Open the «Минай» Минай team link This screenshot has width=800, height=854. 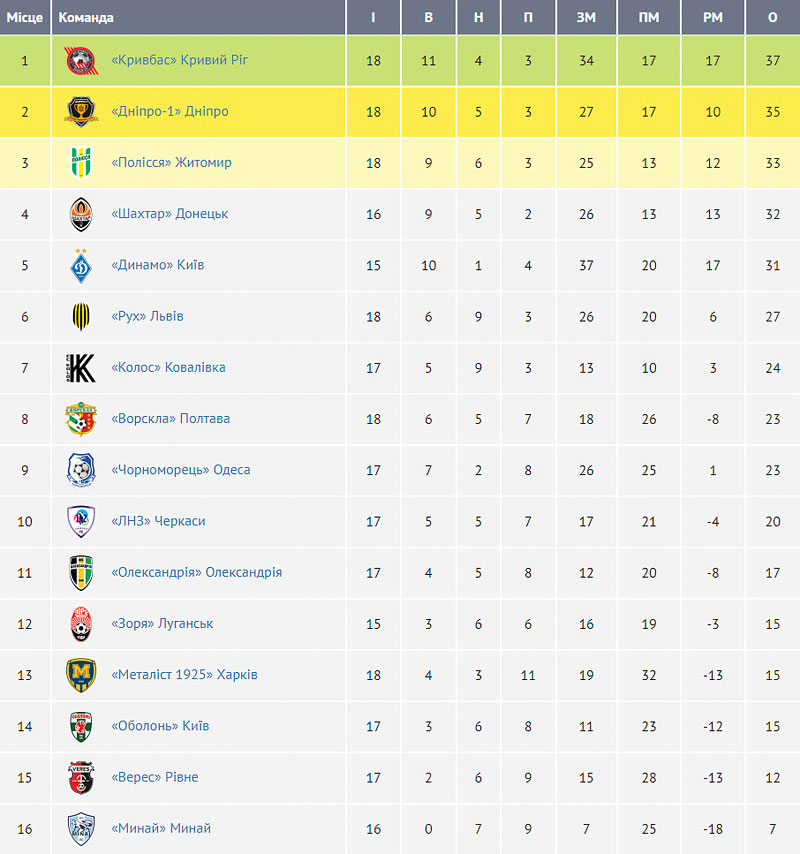coord(161,828)
